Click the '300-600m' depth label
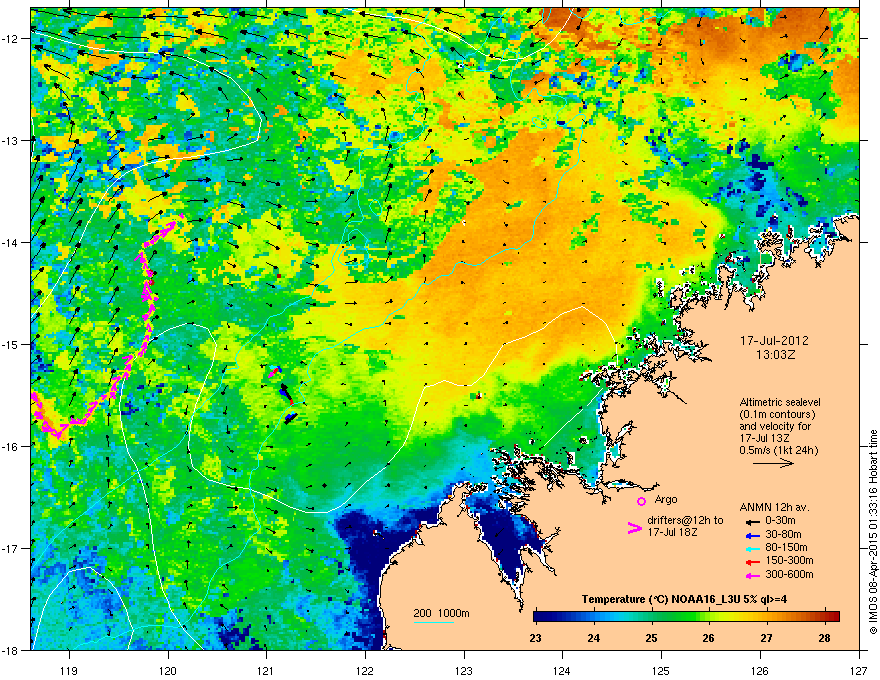 (x=789, y=575)
